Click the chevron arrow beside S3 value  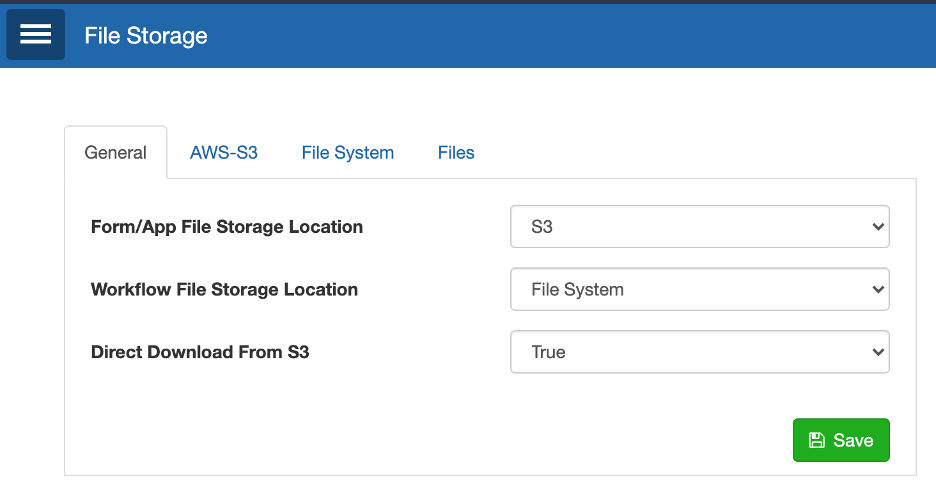pos(878,227)
